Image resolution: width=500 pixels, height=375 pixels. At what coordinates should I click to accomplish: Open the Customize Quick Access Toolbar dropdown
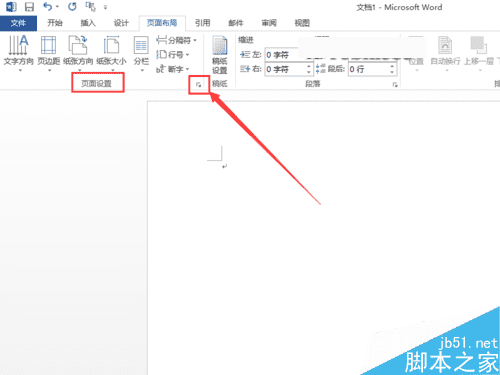click(x=105, y=7)
